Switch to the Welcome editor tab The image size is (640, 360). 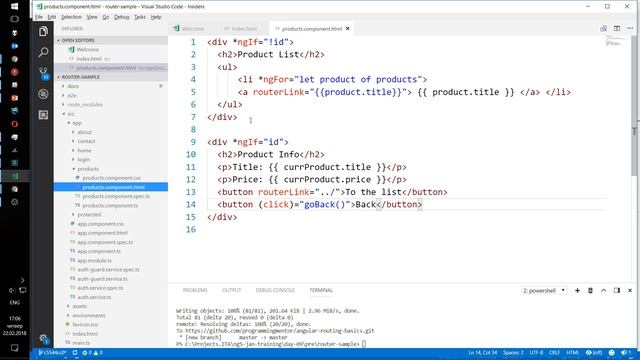pyautogui.click(x=189, y=29)
